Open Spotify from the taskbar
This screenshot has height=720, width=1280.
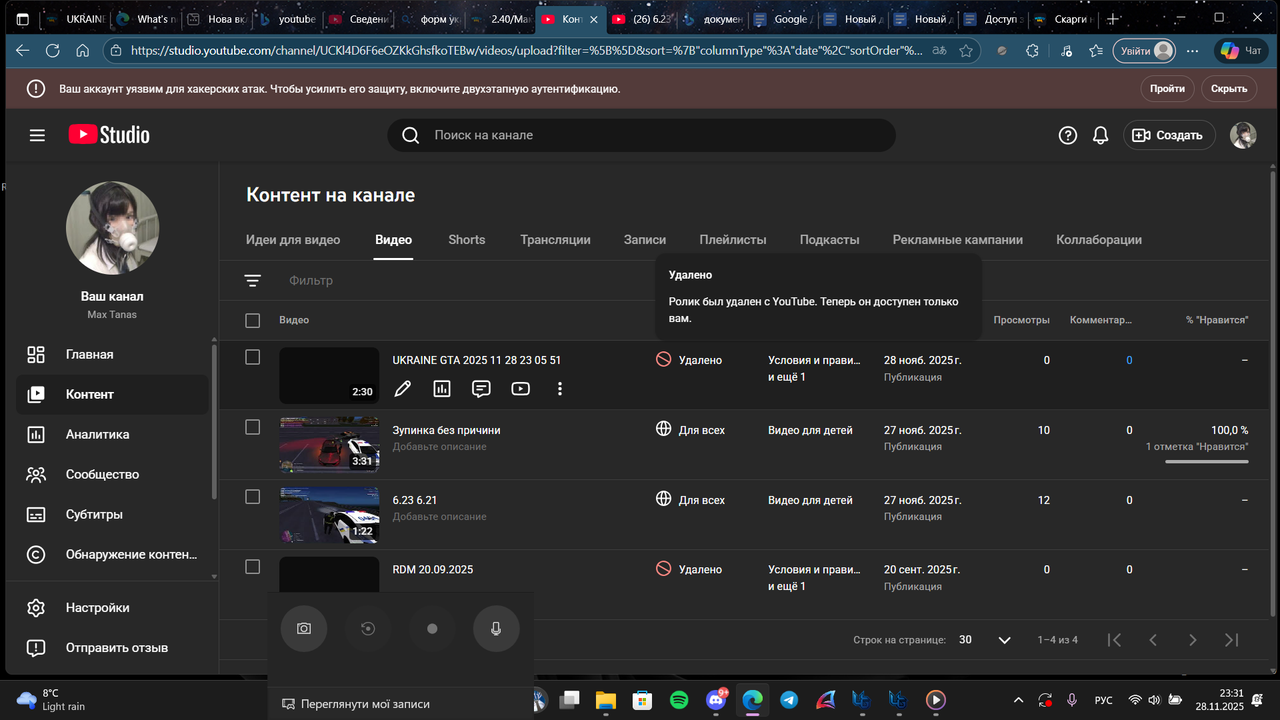coord(679,700)
